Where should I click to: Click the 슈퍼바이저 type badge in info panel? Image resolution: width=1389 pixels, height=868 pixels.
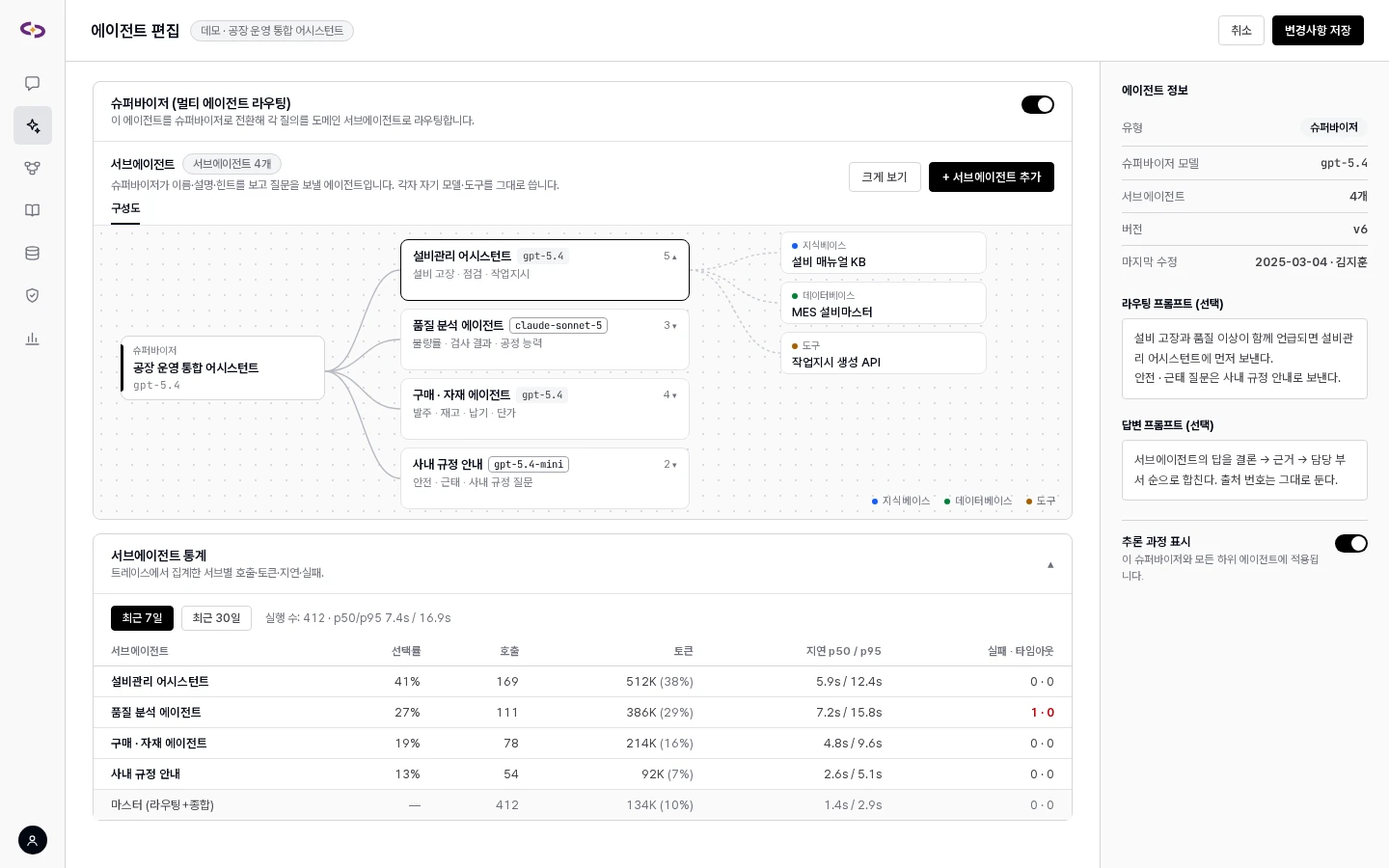click(x=1334, y=127)
